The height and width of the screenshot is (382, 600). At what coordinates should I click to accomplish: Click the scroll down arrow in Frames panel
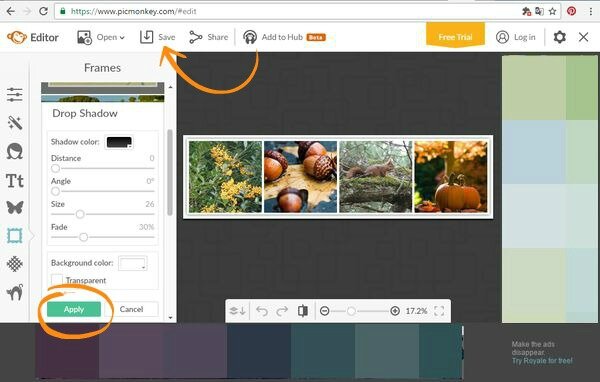tap(170, 318)
